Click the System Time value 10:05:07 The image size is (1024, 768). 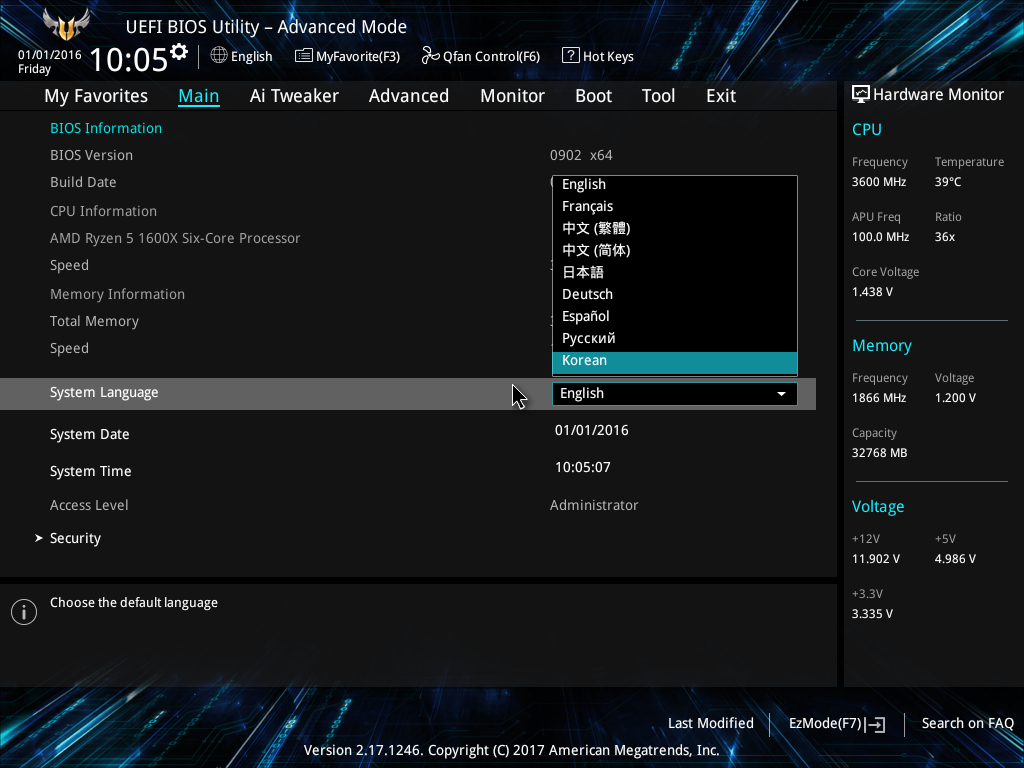[x=583, y=468]
